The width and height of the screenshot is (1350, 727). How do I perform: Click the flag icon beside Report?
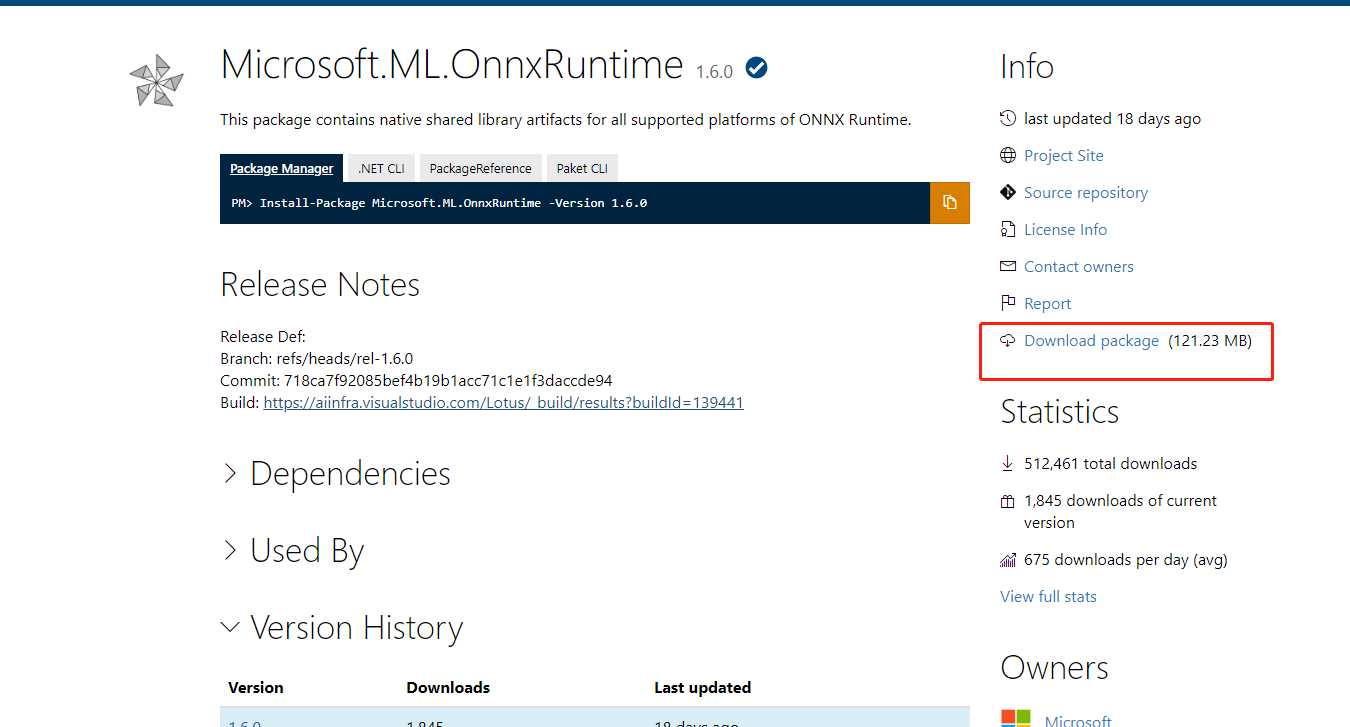coord(1008,304)
